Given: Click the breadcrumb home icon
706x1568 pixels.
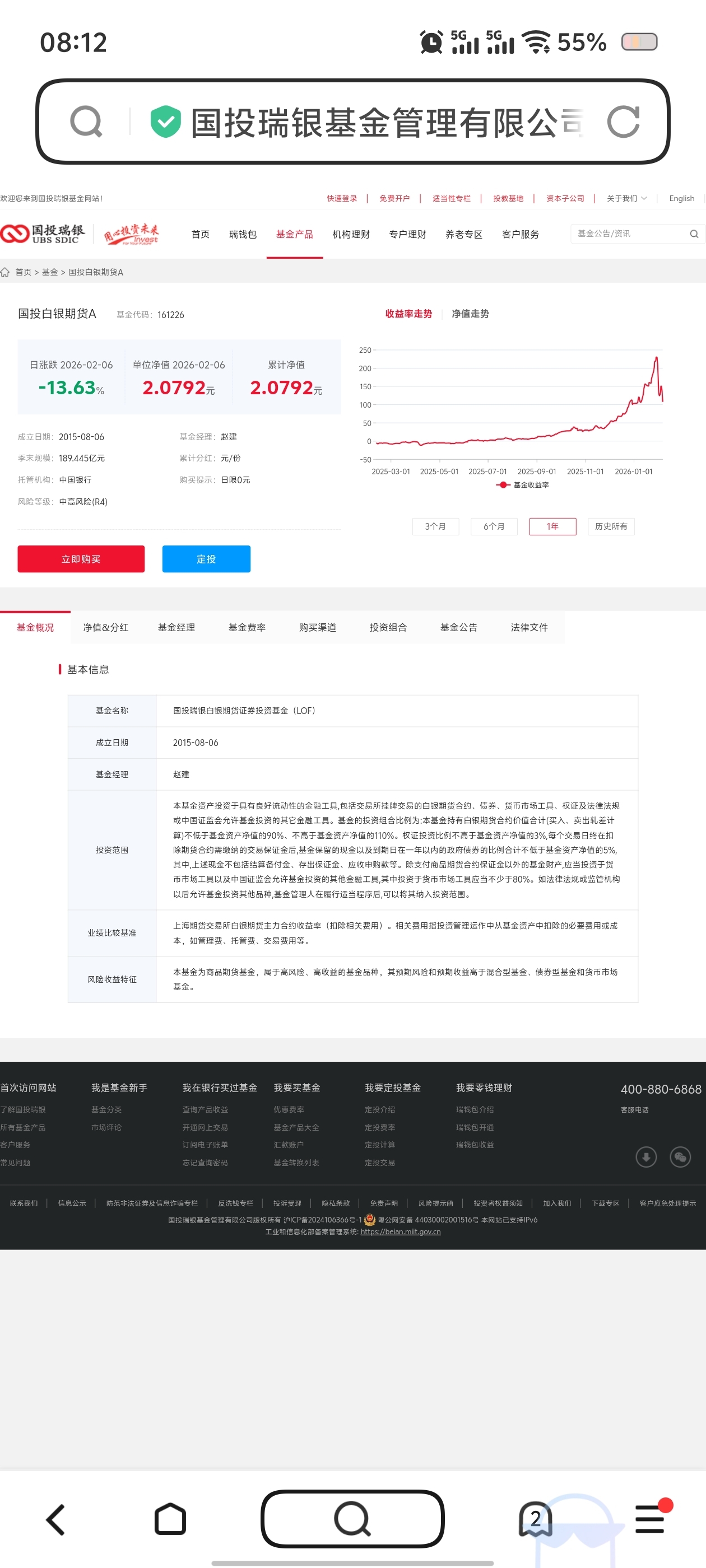Looking at the screenshot, I should (x=5, y=272).
